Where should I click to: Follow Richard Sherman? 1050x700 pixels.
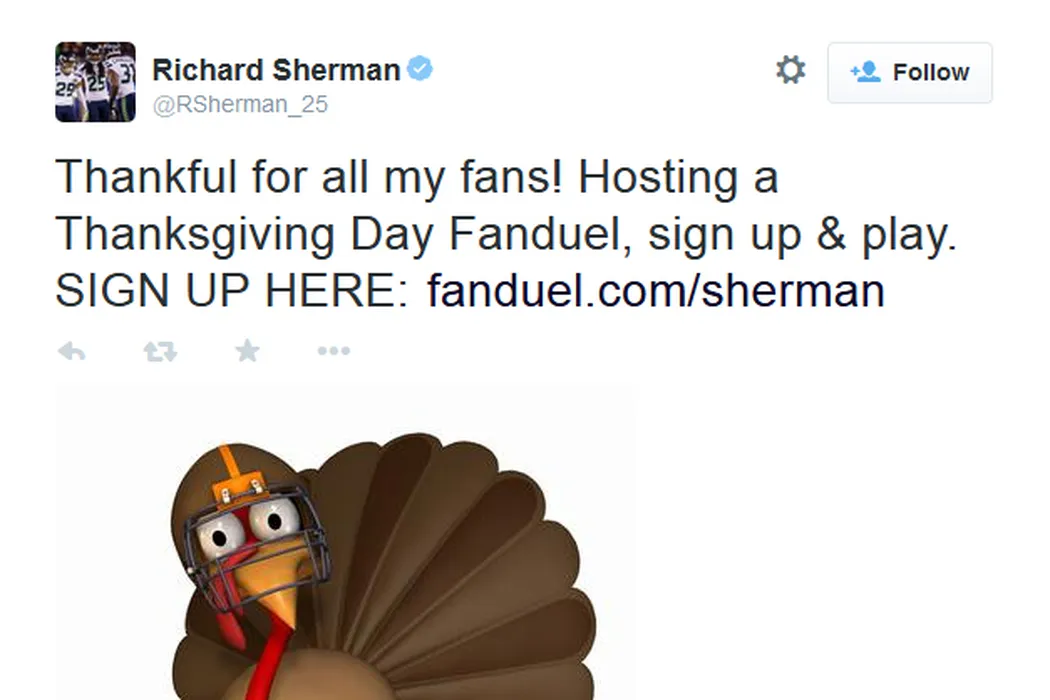click(x=909, y=73)
